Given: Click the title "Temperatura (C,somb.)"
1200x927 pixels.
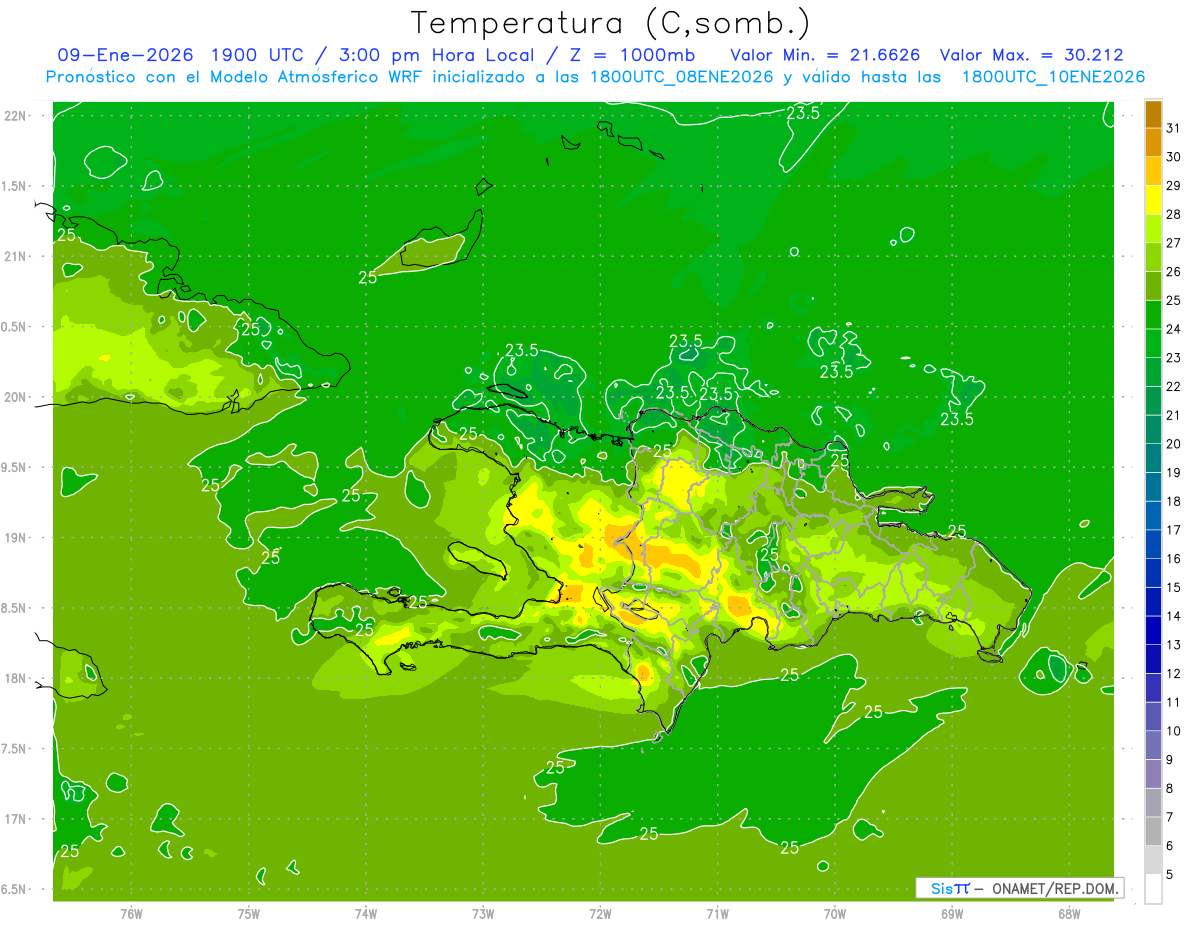Looking at the screenshot, I should coord(611,22).
